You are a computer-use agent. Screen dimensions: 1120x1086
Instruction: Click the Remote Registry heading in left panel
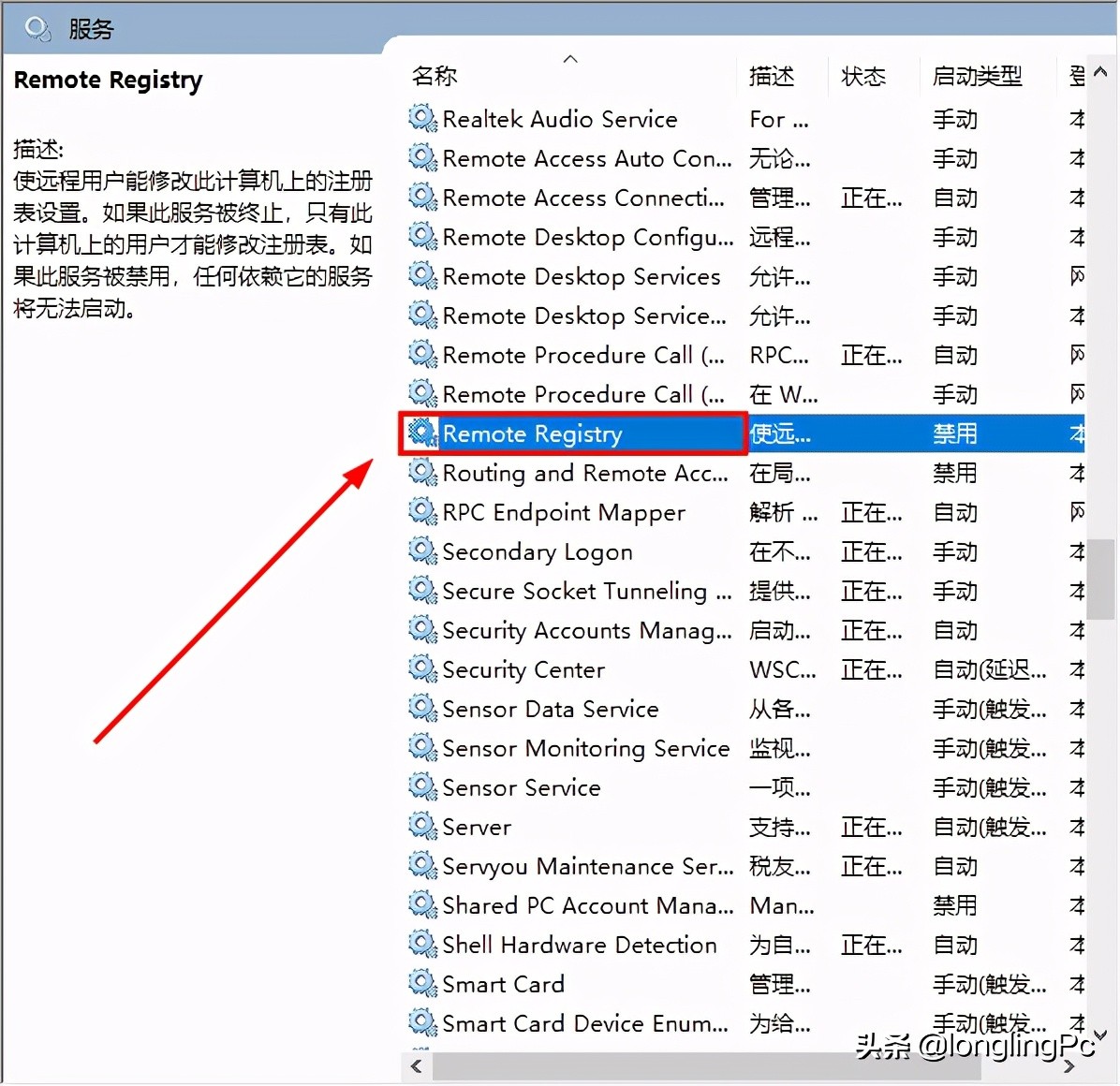point(108,81)
